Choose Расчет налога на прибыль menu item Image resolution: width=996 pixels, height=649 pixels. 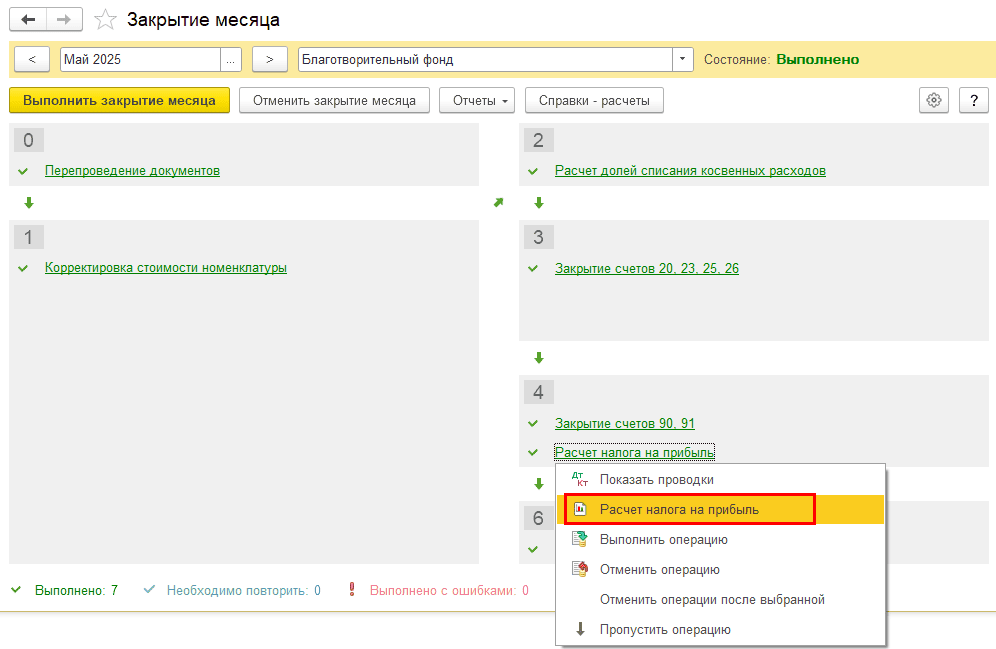click(x=679, y=510)
